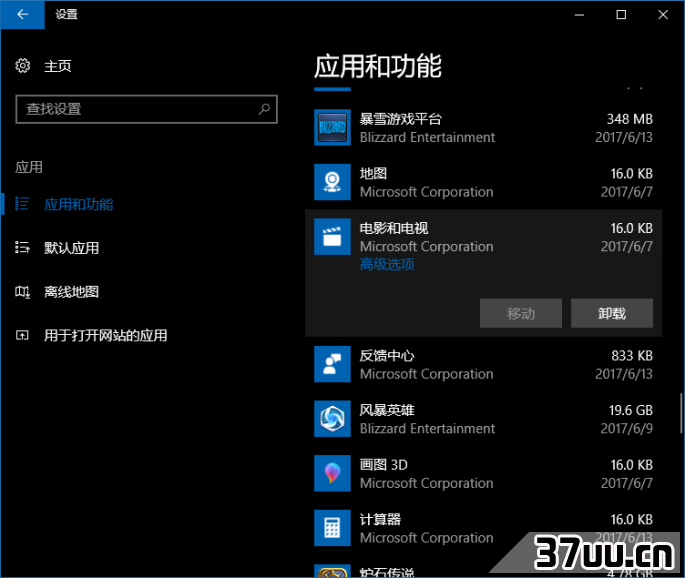Close the 设置 window
Viewport: 685px width, 578px height.
tap(663, 14)
